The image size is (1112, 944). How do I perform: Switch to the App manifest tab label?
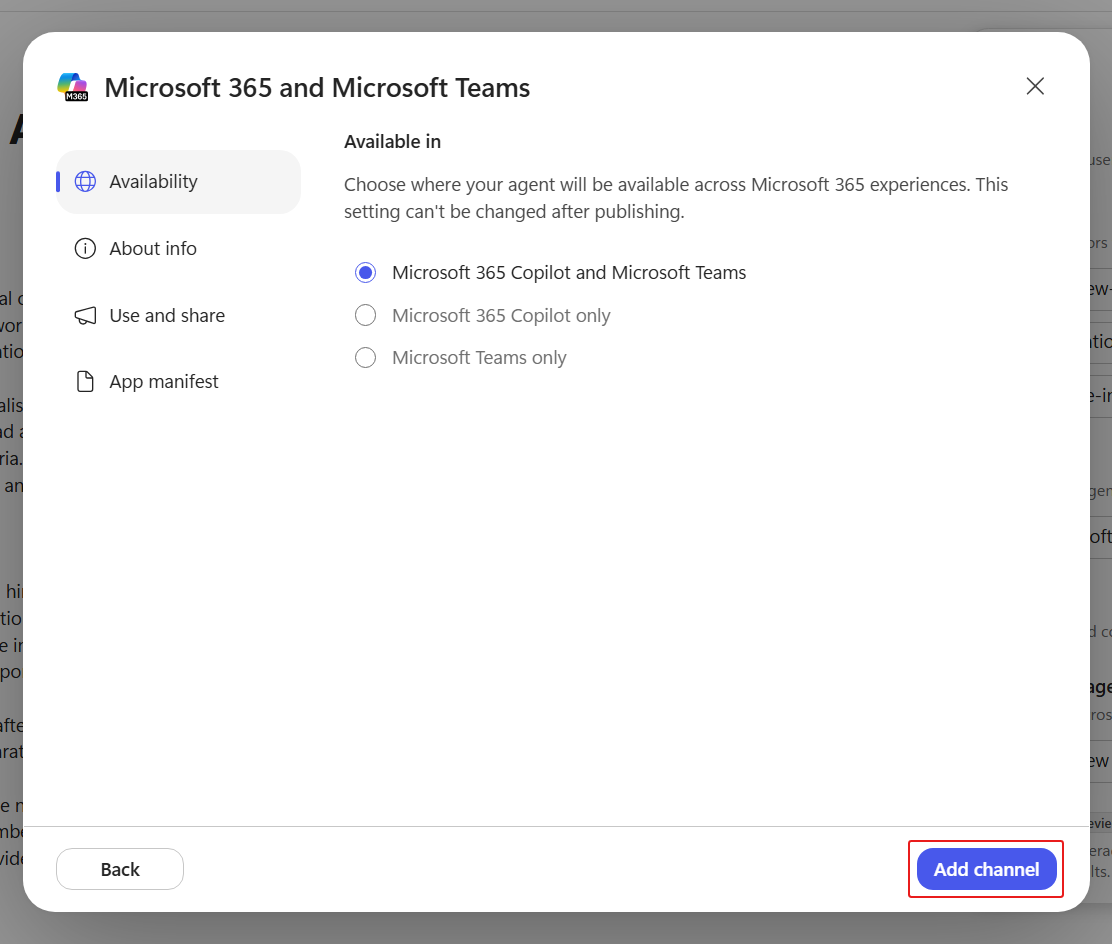(164, 382)
